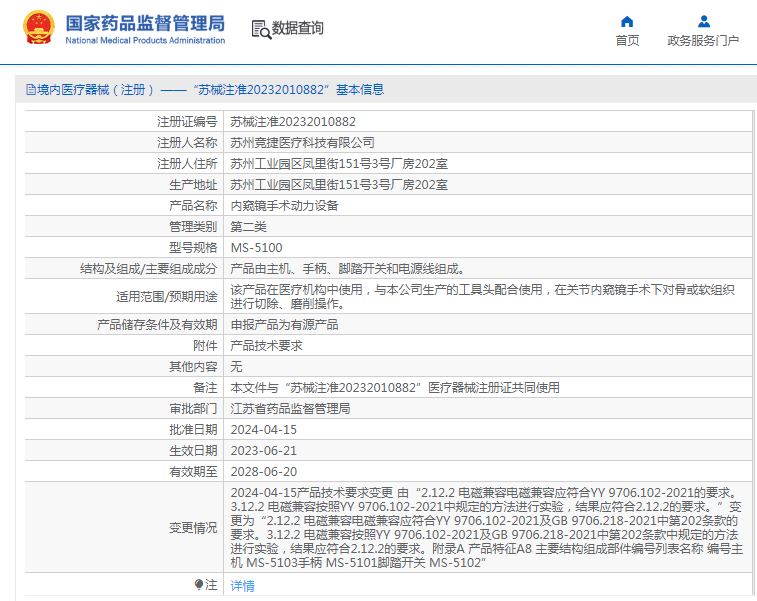This screenshot has height=601, width=757.
Task: Click the 产品名称 label
Action: click(x=193, y=206)
